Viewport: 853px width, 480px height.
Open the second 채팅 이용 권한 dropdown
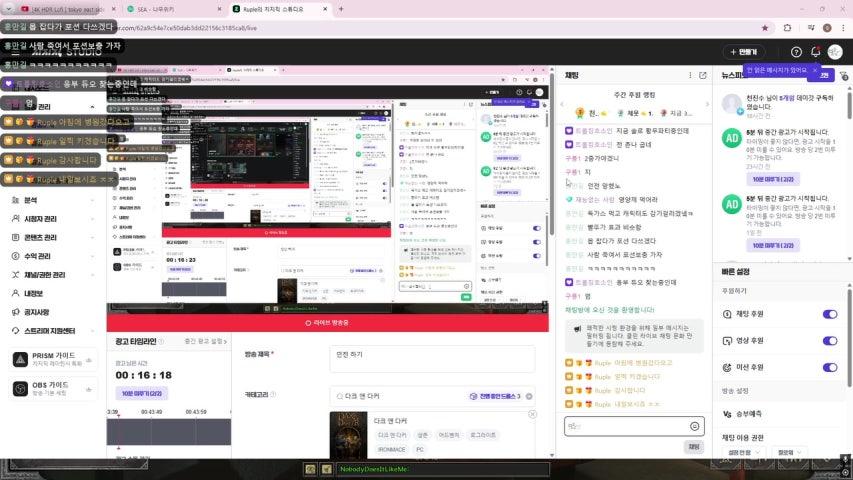point(789,452)
